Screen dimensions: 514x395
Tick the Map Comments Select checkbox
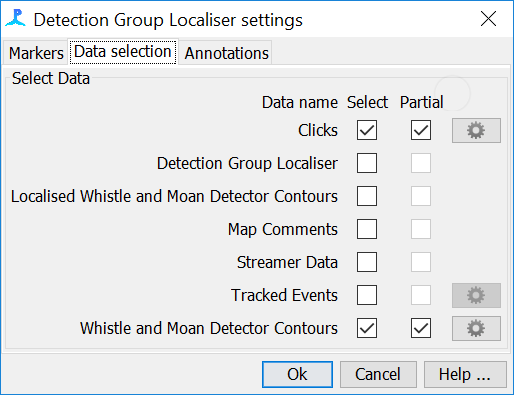[x=367, y=229]
